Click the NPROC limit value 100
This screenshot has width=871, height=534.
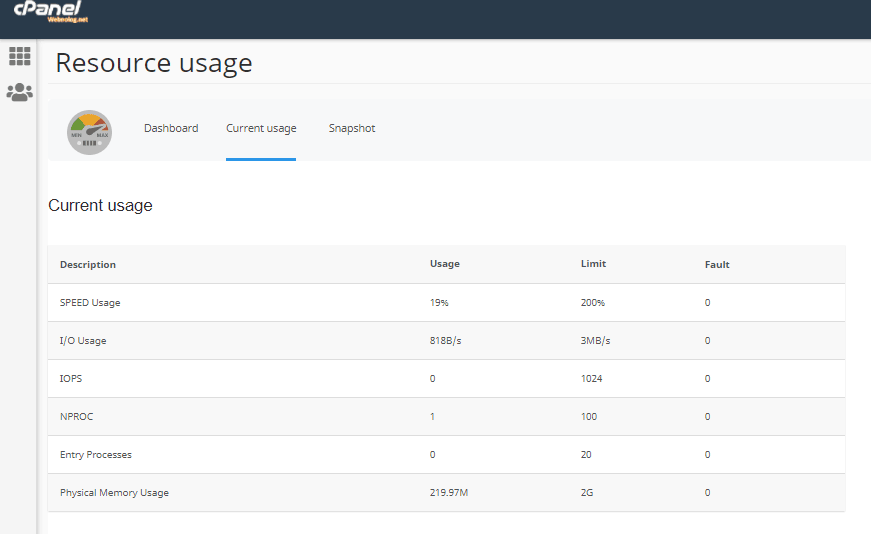point(589,417)
